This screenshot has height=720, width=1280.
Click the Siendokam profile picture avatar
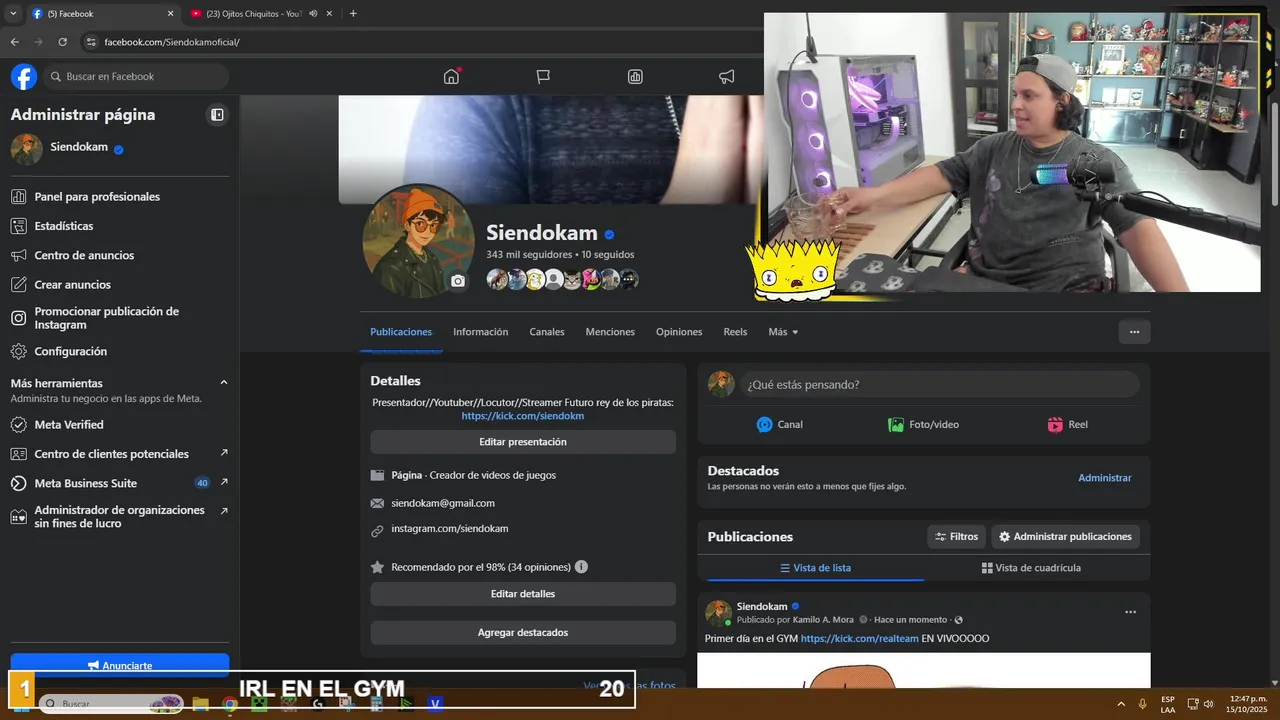coord(418,242)
